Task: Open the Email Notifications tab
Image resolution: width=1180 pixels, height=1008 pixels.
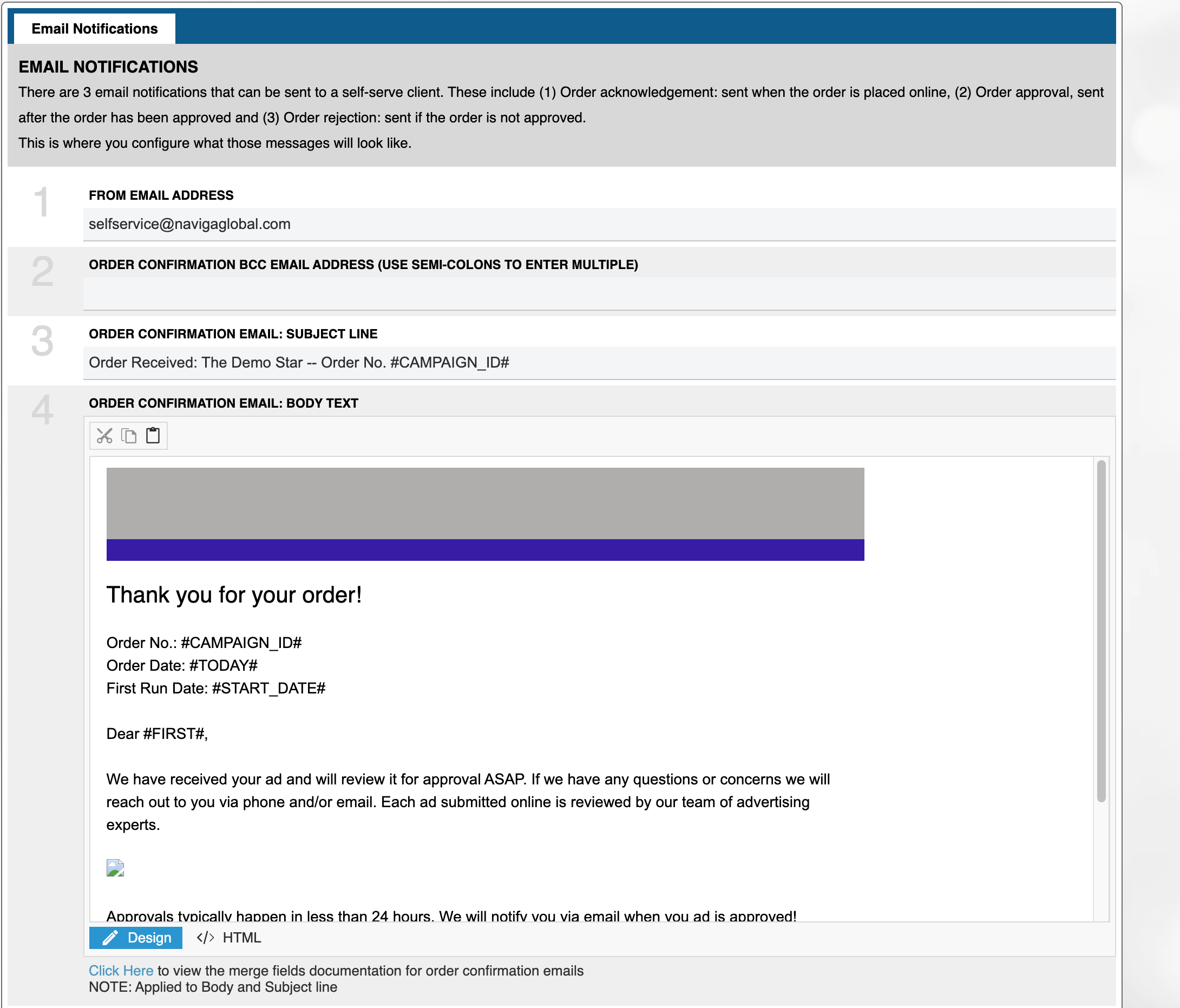Action: point(95,29)
